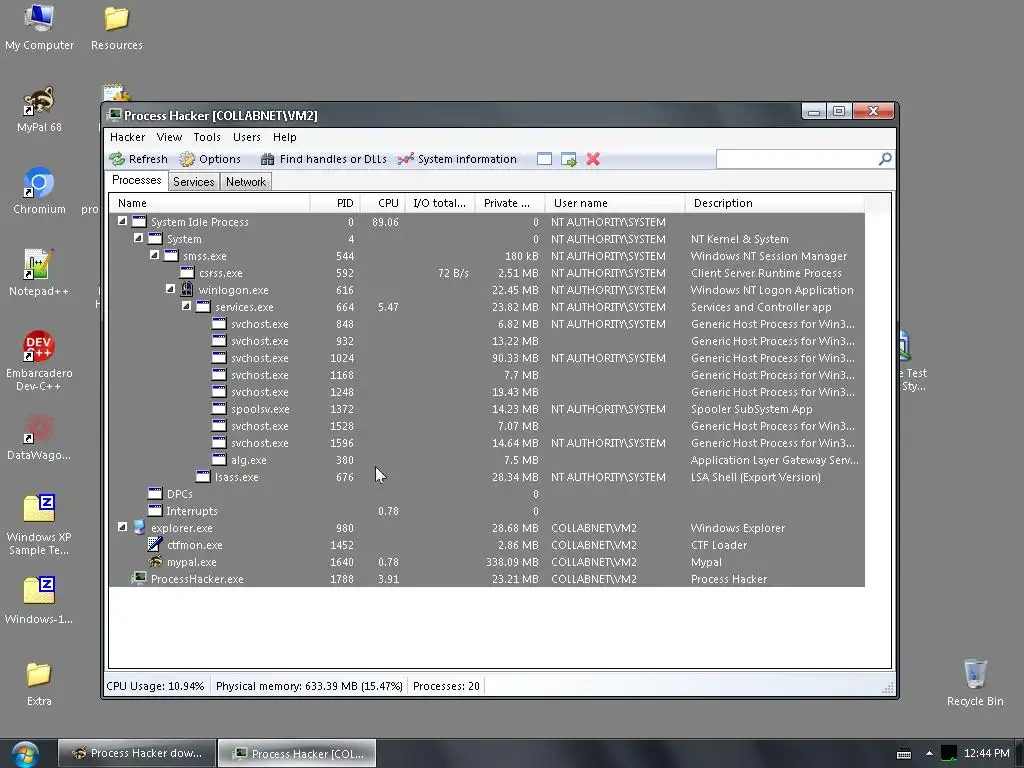Open Notepad++ desktop shortcut
Viewport: 1024px width, 768px height.
pos(39,273)
